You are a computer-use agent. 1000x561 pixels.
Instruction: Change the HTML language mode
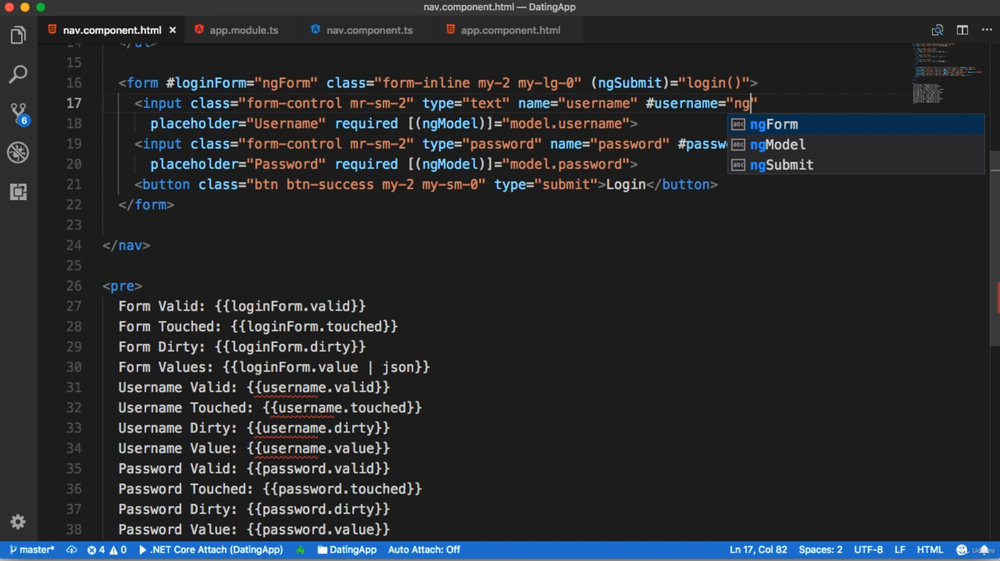click(x=930, y=550)
